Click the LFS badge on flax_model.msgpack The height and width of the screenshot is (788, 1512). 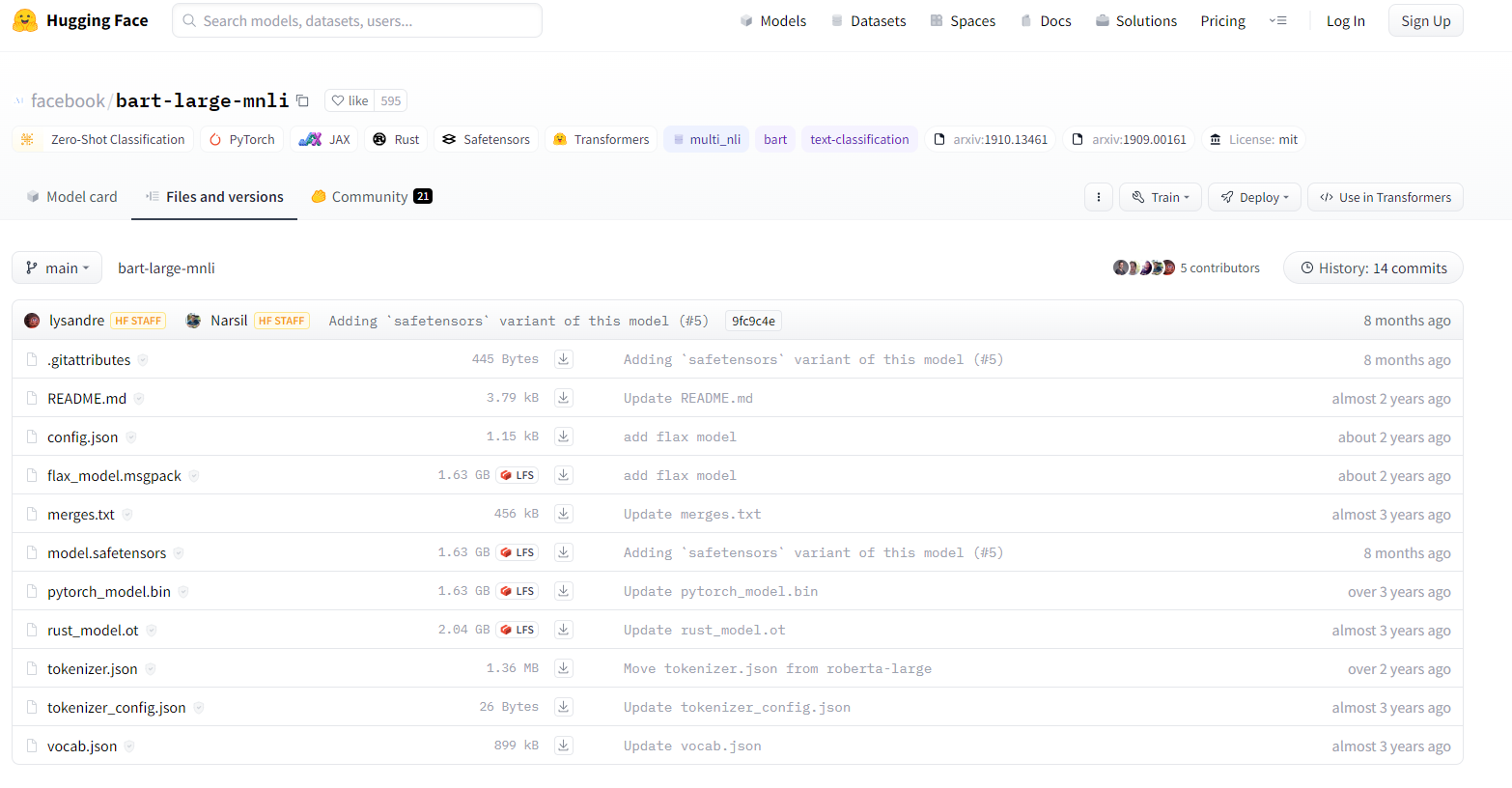518,475
